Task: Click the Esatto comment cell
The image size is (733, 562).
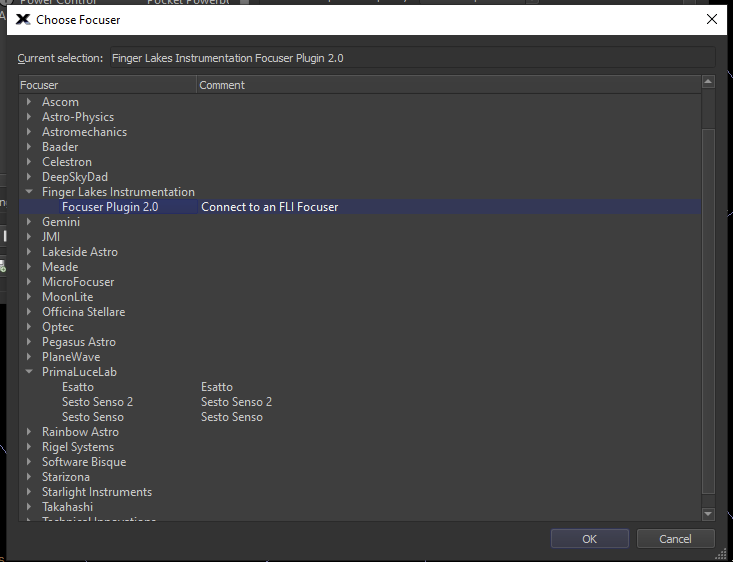Action: coord(216,387)
